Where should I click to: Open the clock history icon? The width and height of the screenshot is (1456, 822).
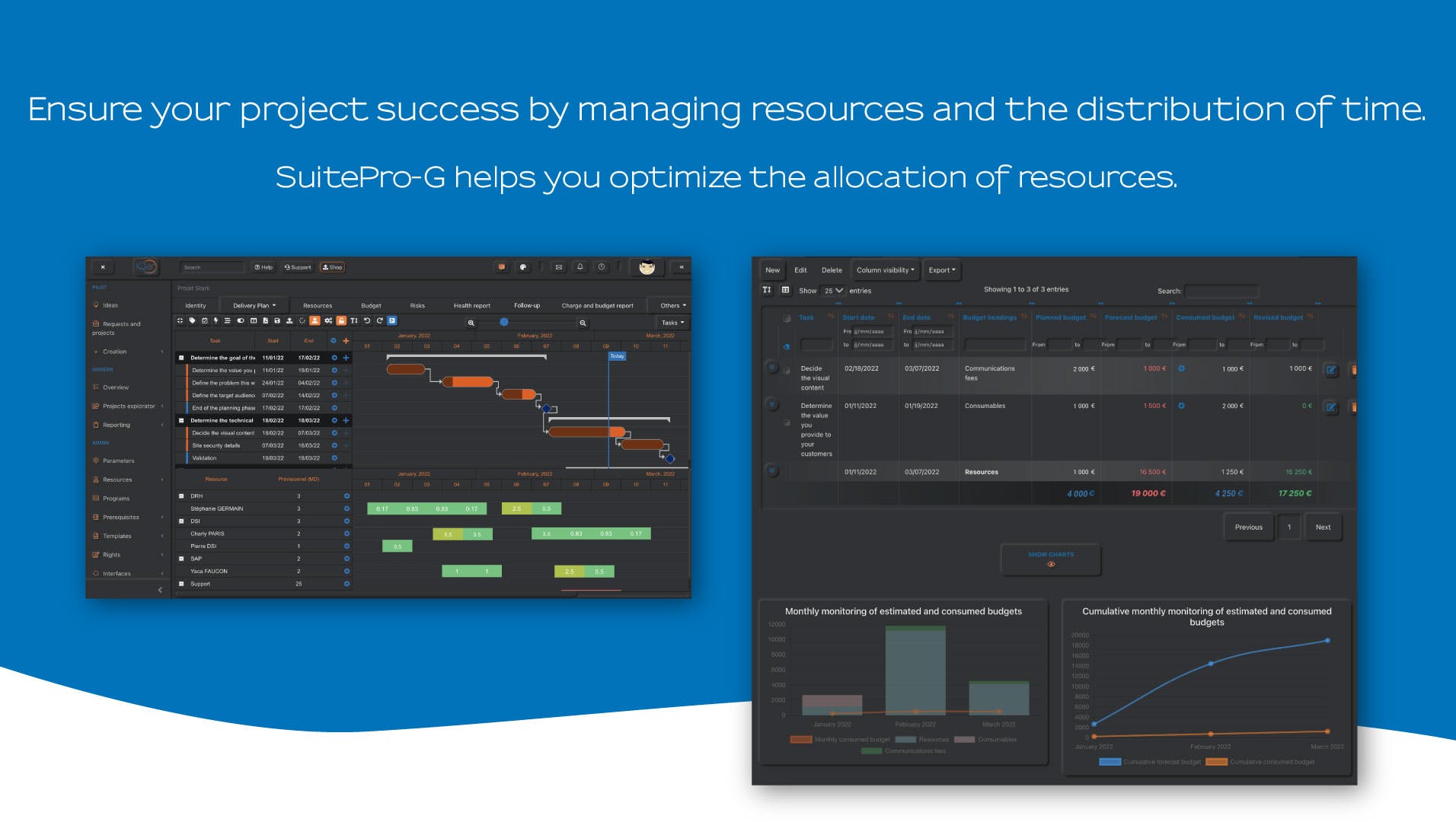(602, 267)
